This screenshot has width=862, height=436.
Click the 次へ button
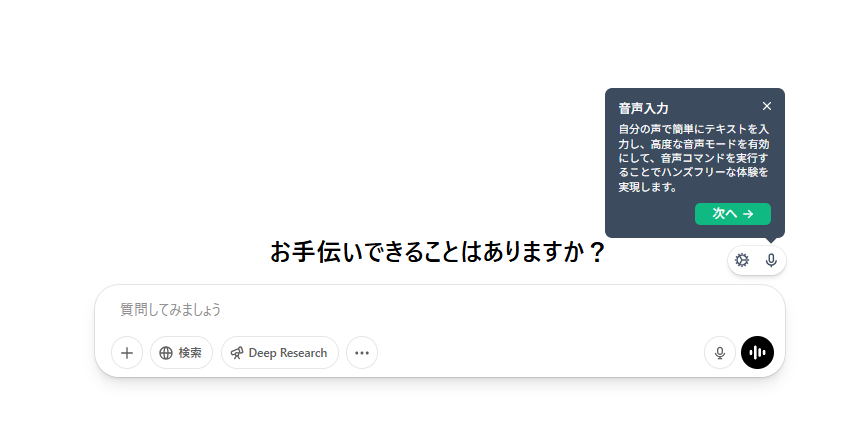[733, 214]
